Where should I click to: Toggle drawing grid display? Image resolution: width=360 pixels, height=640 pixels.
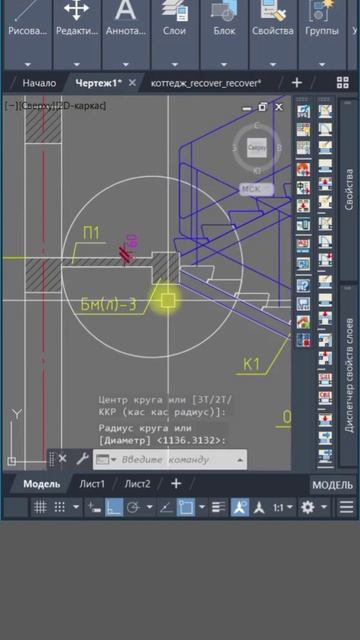40,508
